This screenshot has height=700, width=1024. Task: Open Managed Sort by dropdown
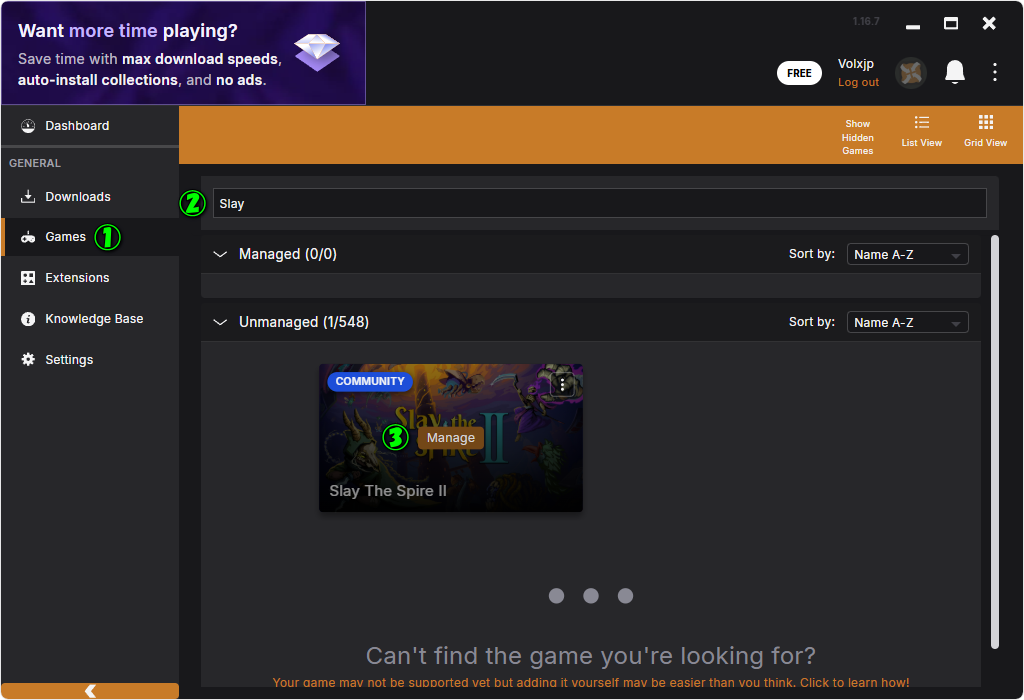[907, 255]
